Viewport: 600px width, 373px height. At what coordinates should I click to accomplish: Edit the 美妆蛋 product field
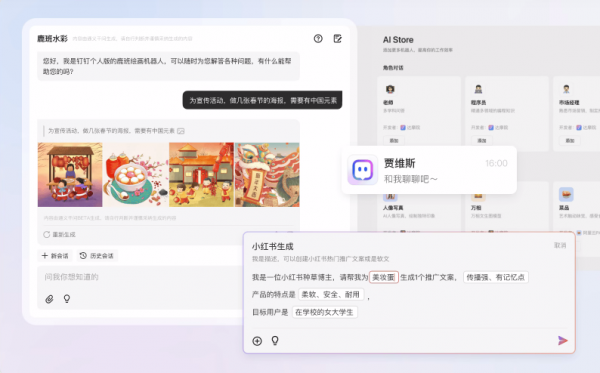[x=384, y=277]
